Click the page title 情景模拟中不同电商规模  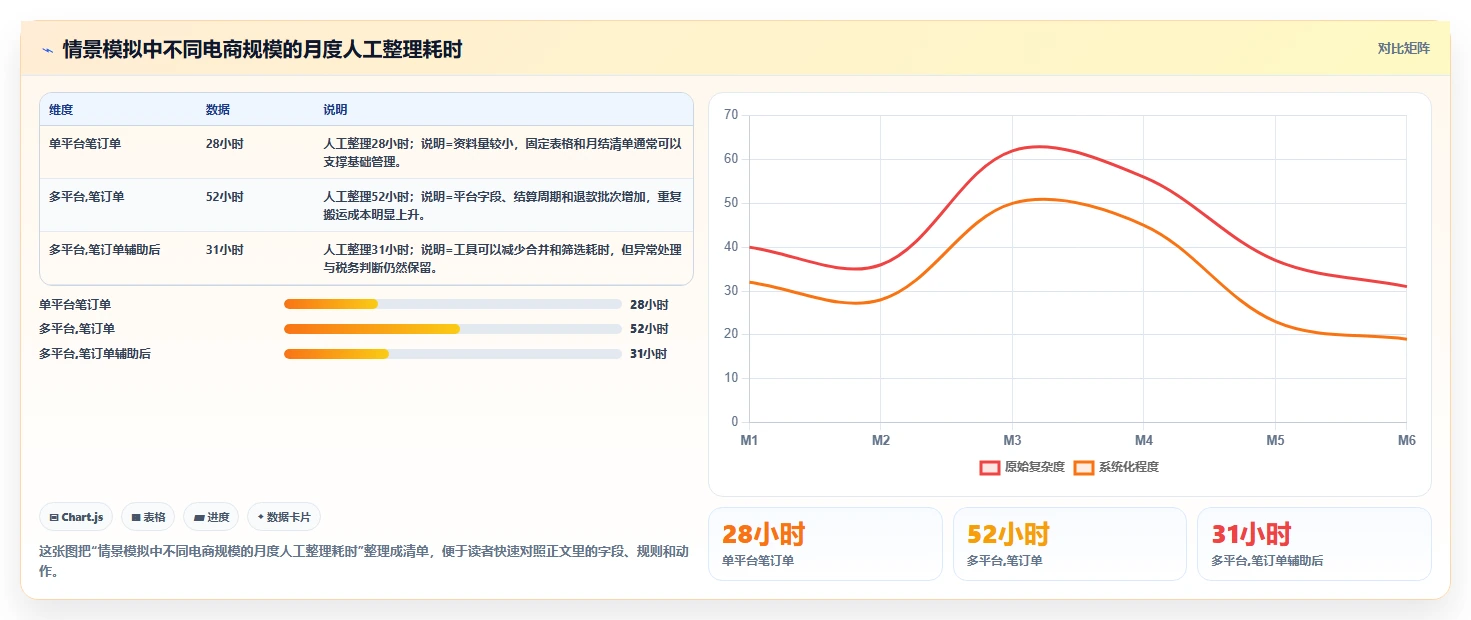point(263,49)
